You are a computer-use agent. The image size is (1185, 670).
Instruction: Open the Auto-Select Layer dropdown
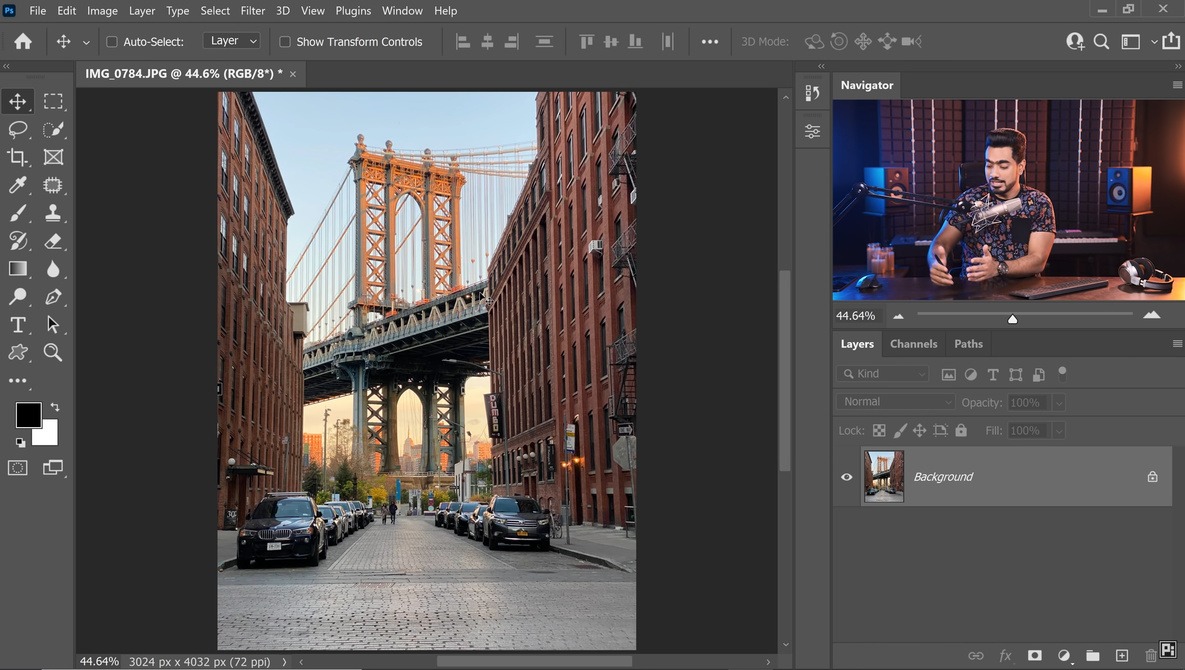tap(231, 41)
